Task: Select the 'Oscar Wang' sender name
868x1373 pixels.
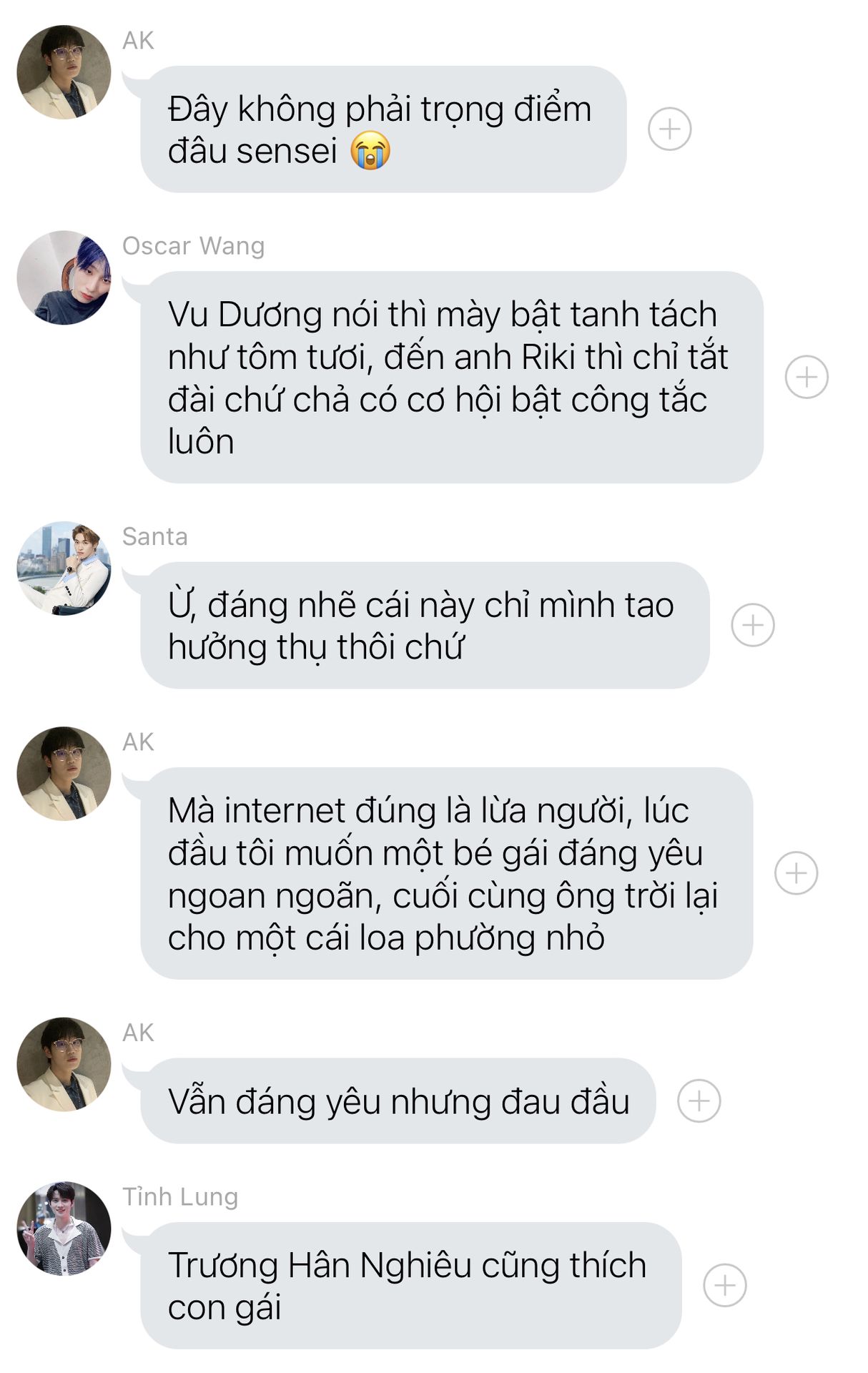Action: click(x=193, y=246)
